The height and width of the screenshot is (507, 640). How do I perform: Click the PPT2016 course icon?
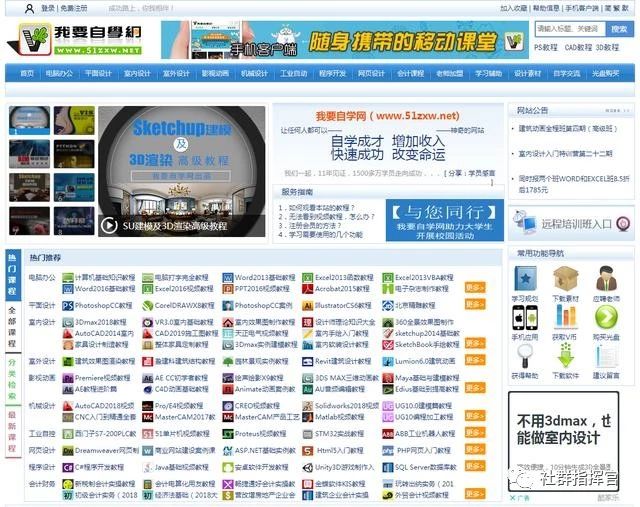227,289
